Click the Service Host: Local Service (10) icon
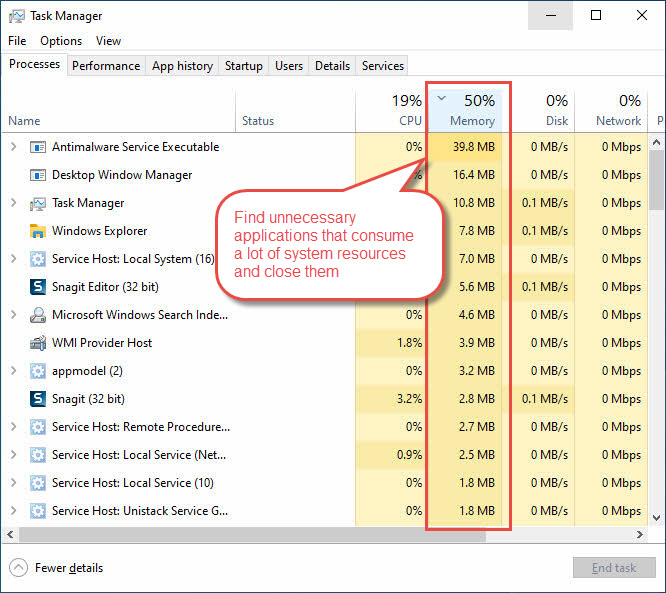 38,483
